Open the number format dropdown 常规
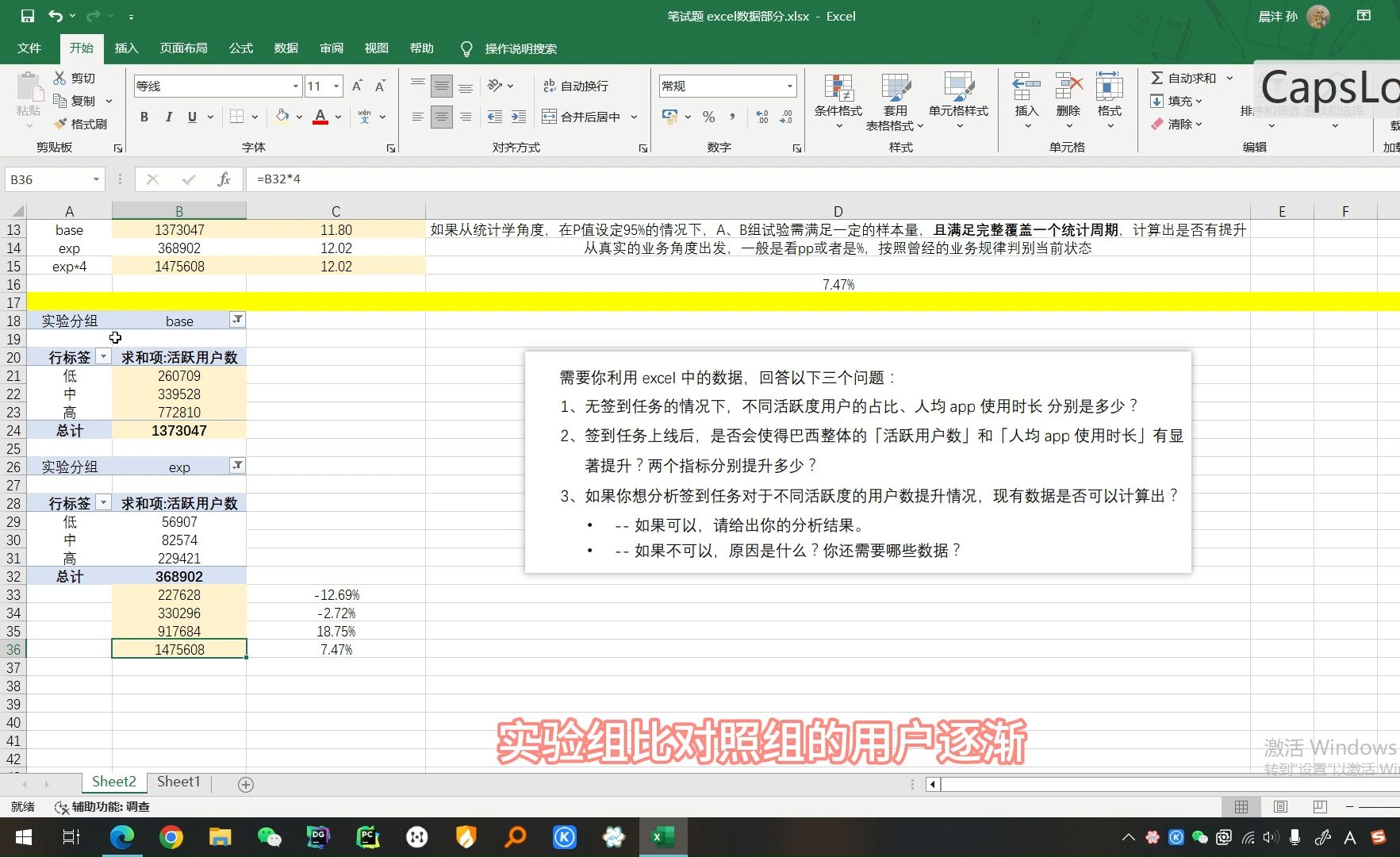 tap(790, 86)
